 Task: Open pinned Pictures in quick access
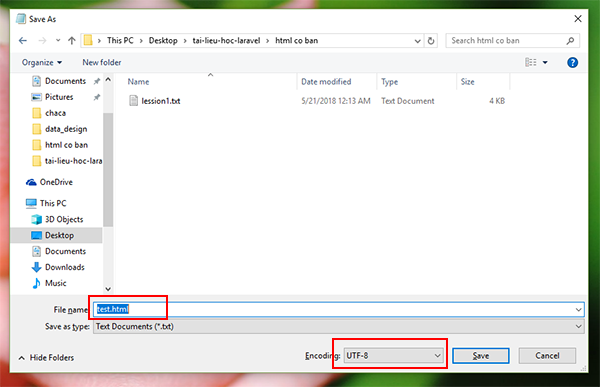[59, 97]
